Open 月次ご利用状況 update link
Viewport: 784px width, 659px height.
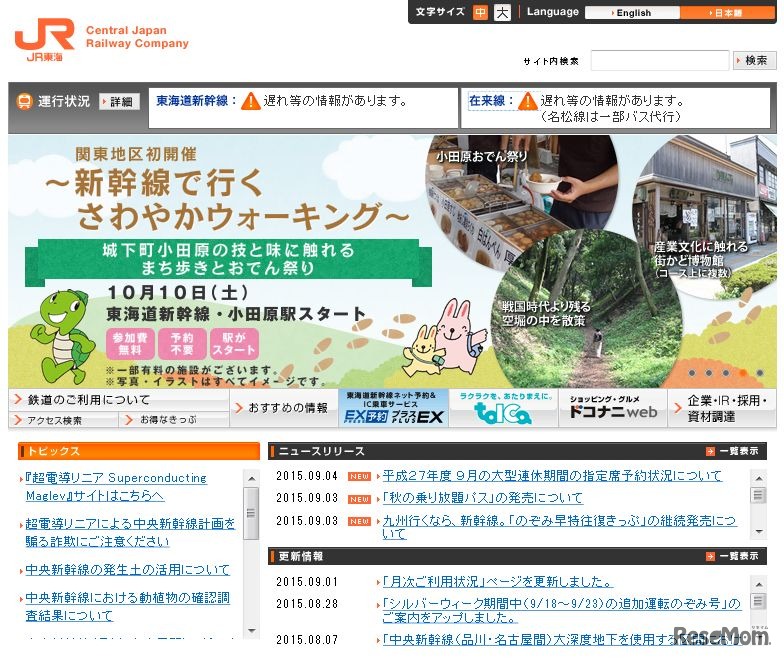pos(498,582)
